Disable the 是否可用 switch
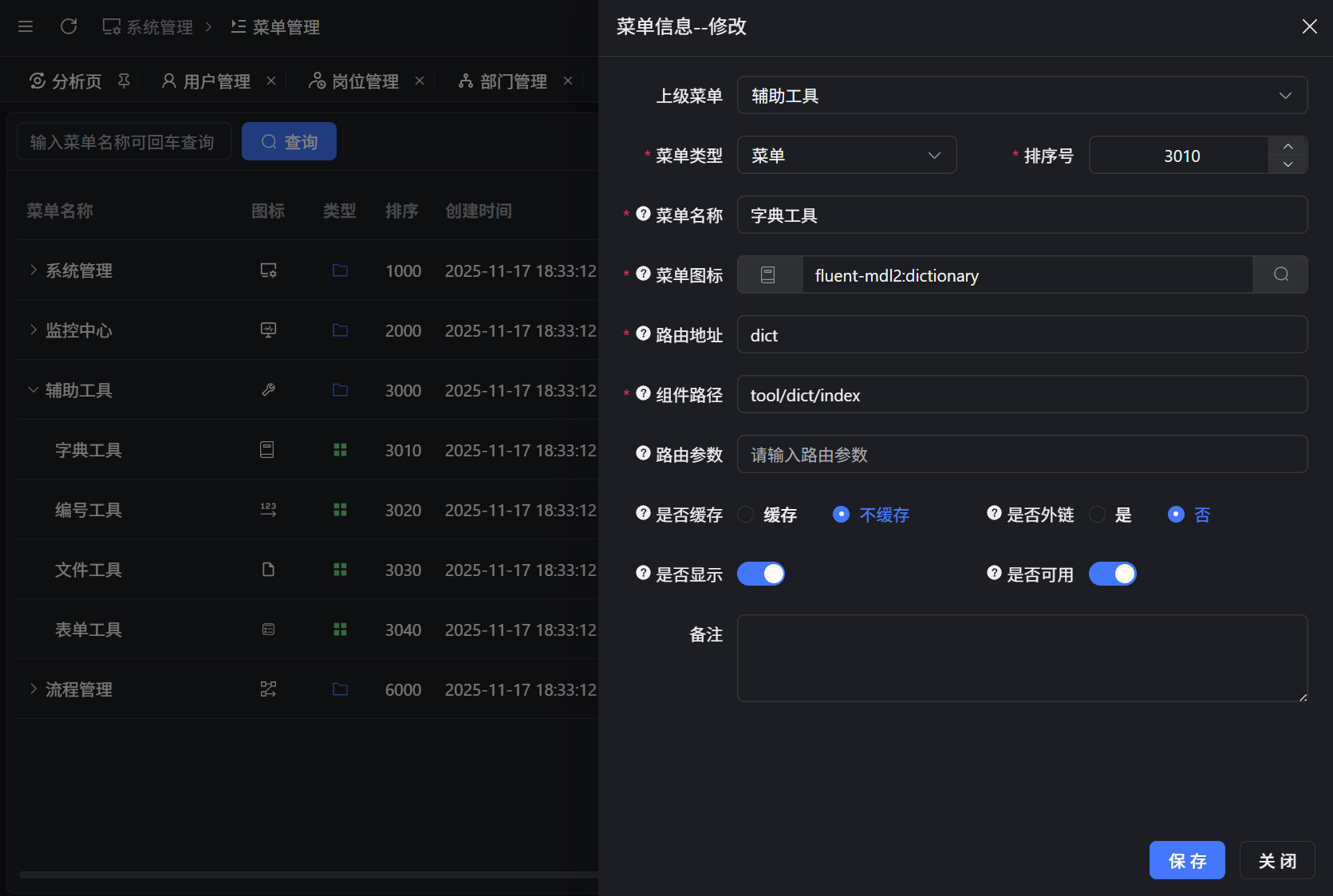The width and height of the screenshot is (1333, 896). pyautogui.click(x=1112, y=574)
